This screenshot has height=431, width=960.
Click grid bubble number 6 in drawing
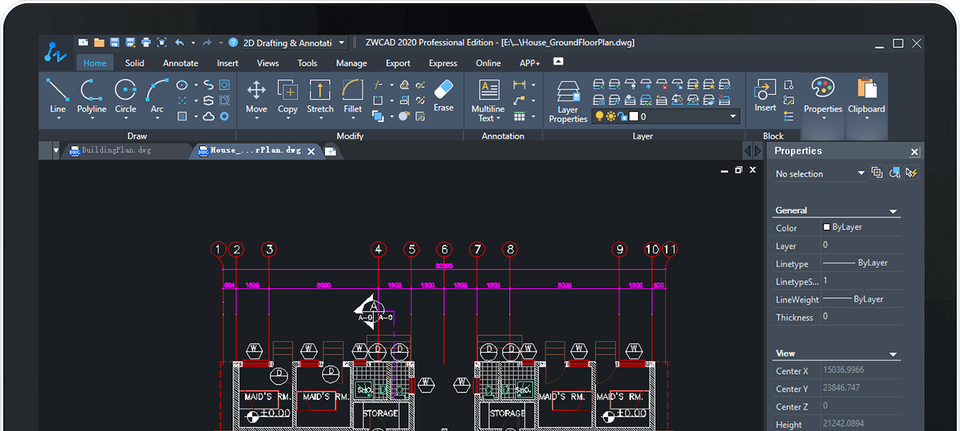pyautogui.click(x=444, y=249)
